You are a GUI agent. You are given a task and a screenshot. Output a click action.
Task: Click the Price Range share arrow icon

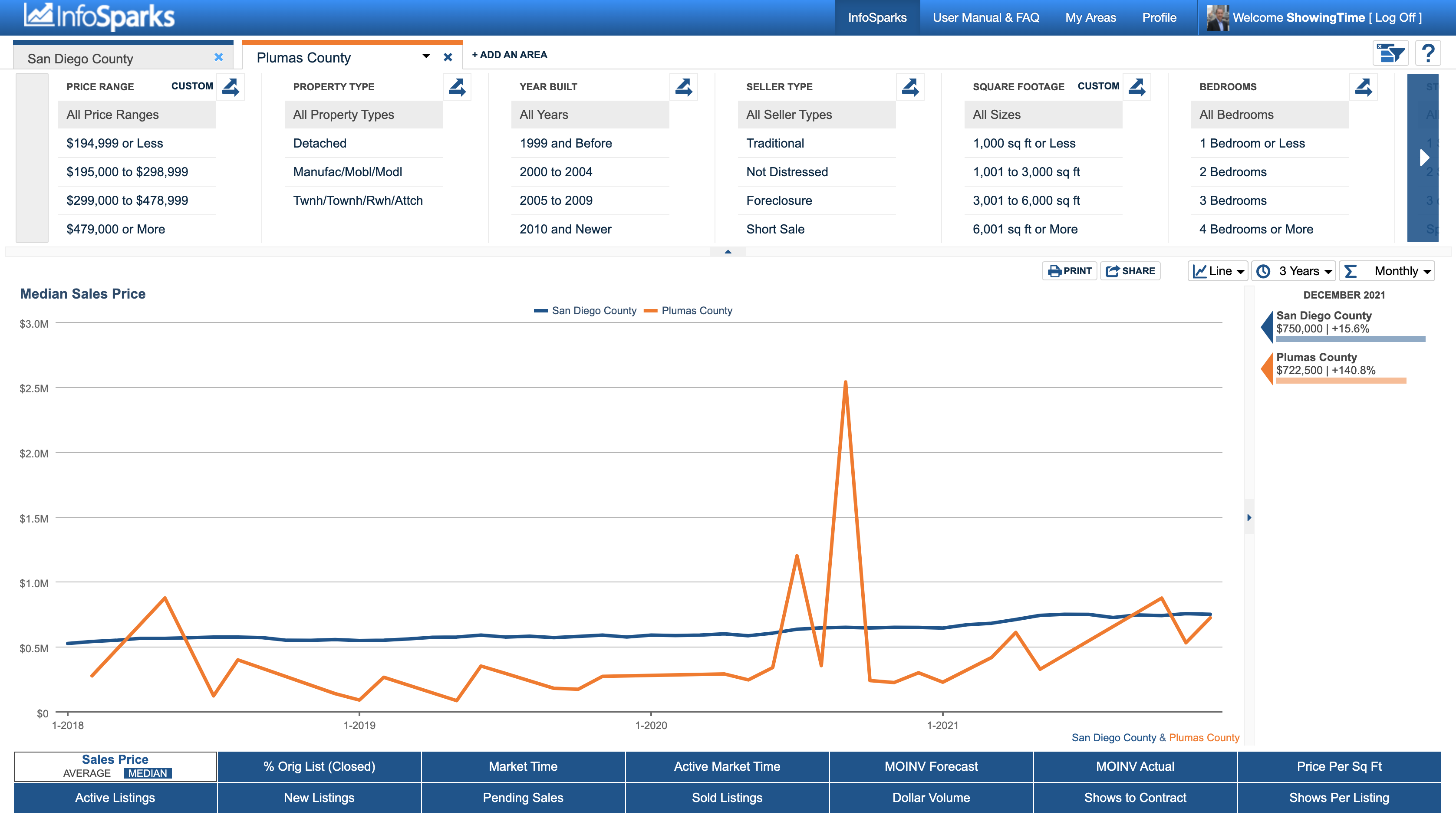click(230, 86)
